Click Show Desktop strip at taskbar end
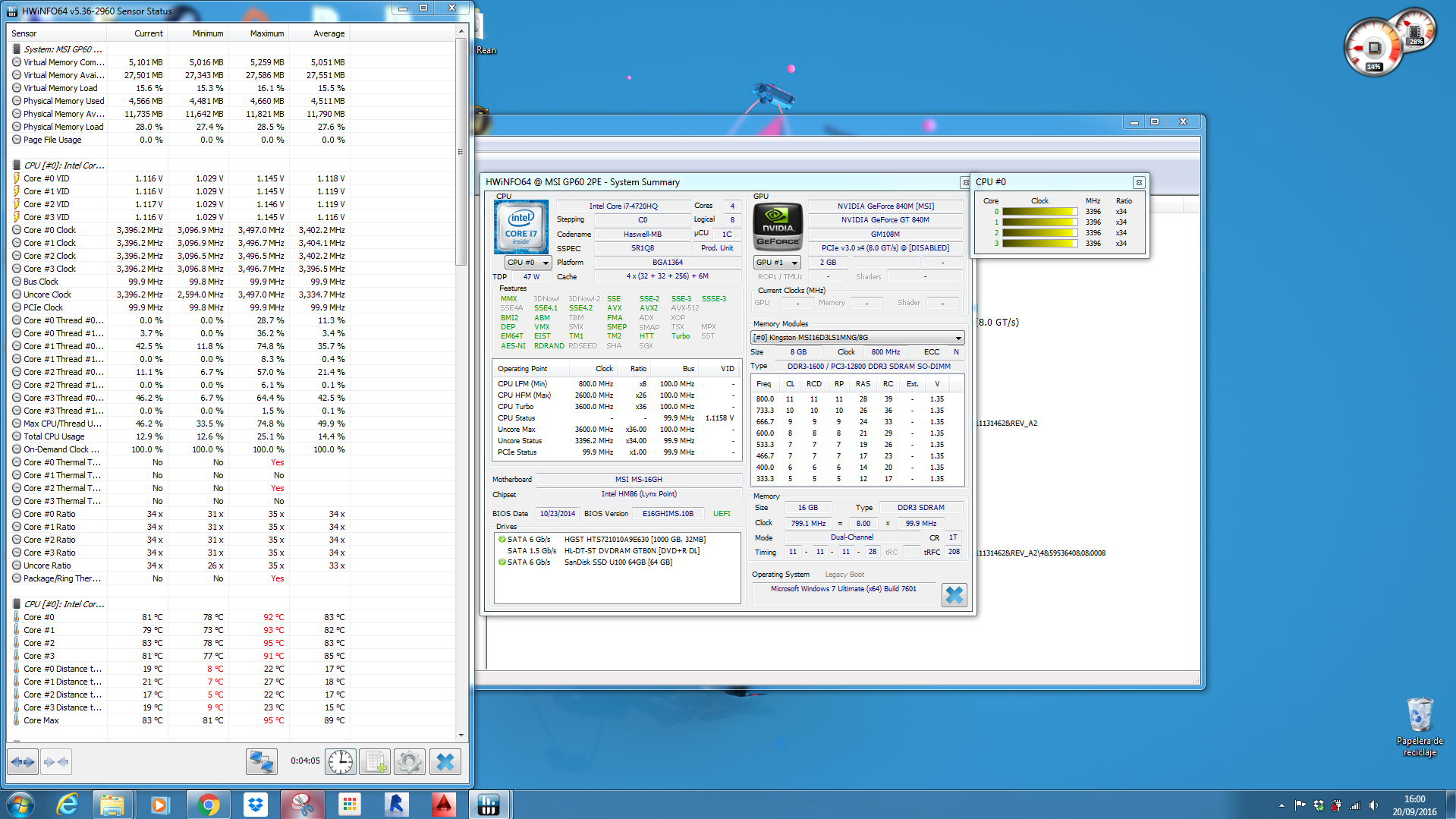 [1451, 805]
